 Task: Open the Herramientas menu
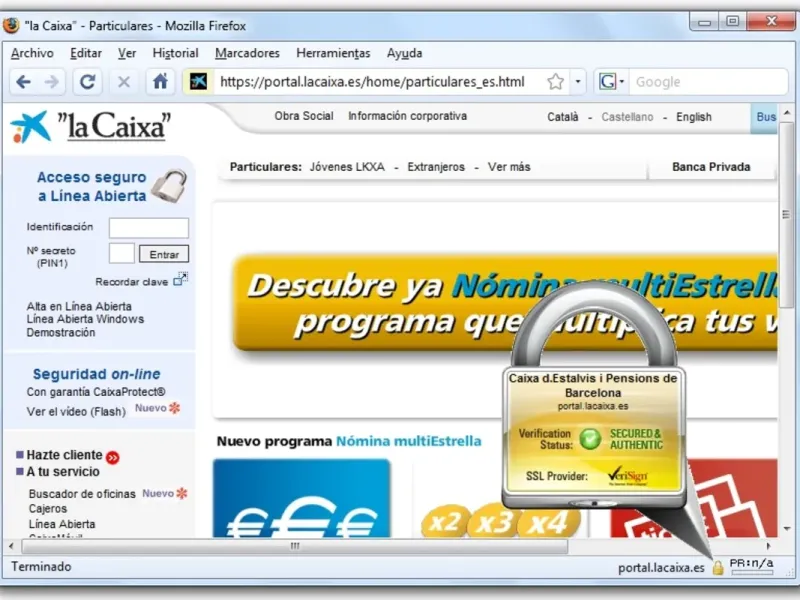[333, 53]
